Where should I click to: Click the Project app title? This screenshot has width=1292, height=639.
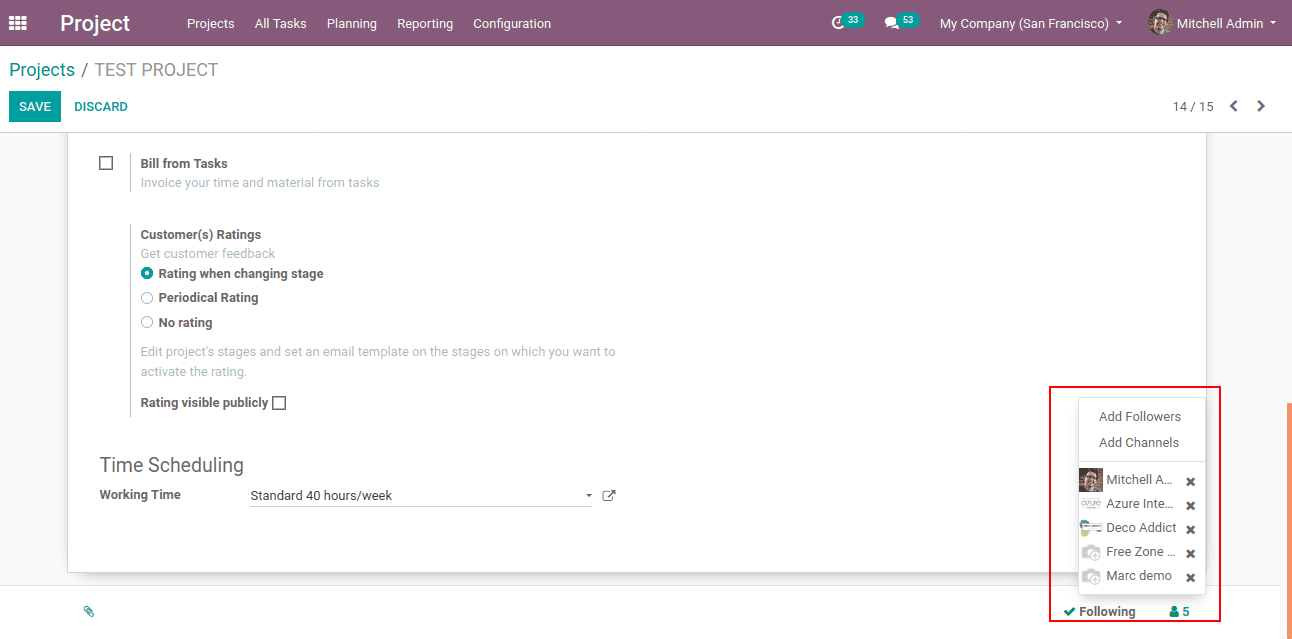point(95,23)
